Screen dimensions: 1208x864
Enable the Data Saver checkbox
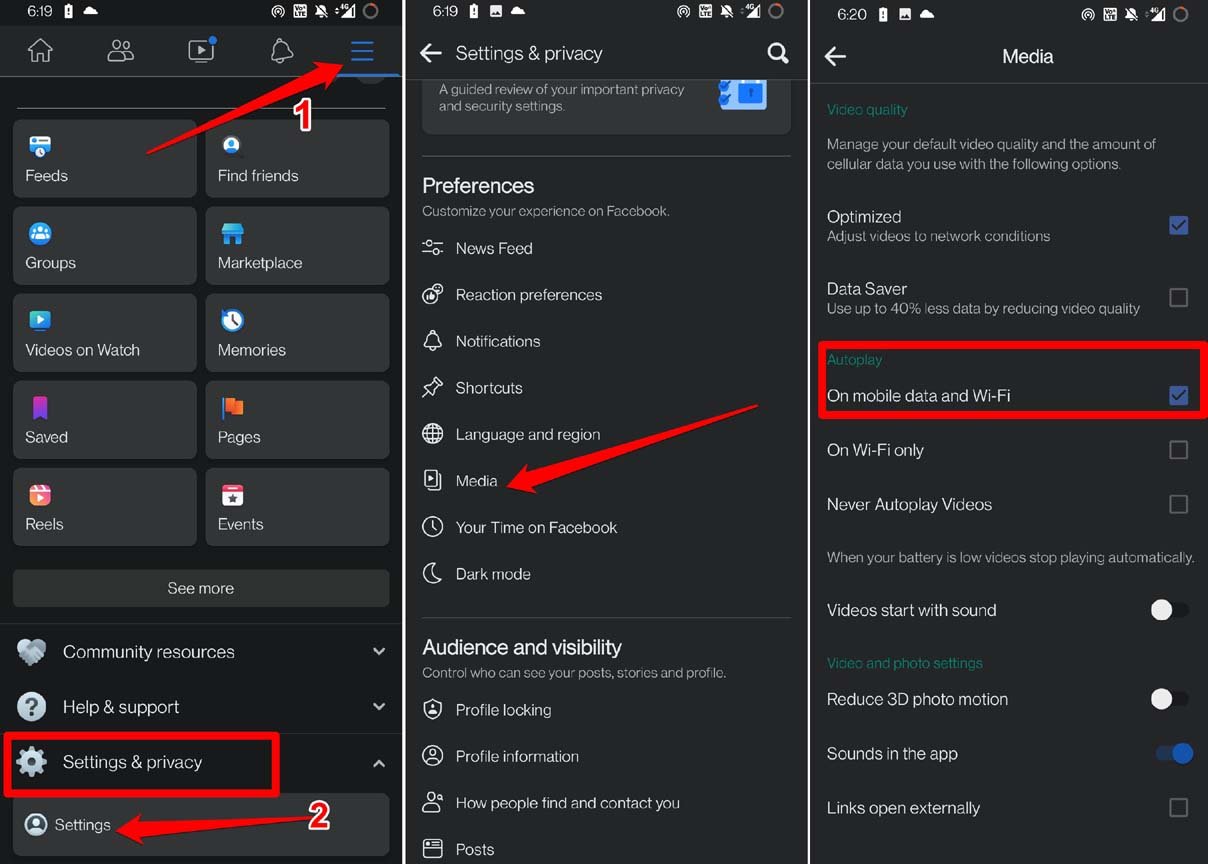pos(1178,297)
